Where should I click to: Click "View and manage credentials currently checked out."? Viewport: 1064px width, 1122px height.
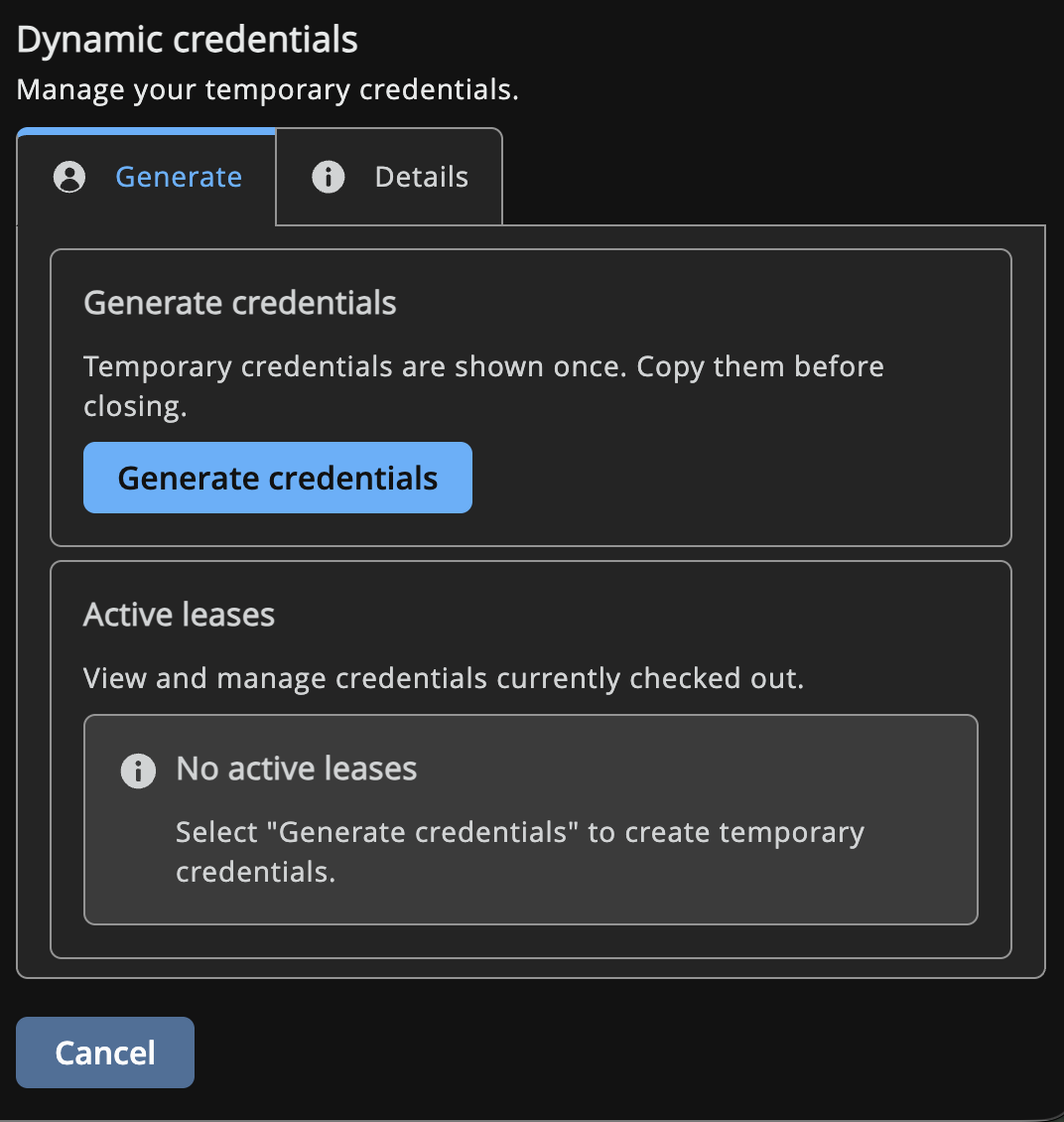pyautogui.click(x=444, y=678)
